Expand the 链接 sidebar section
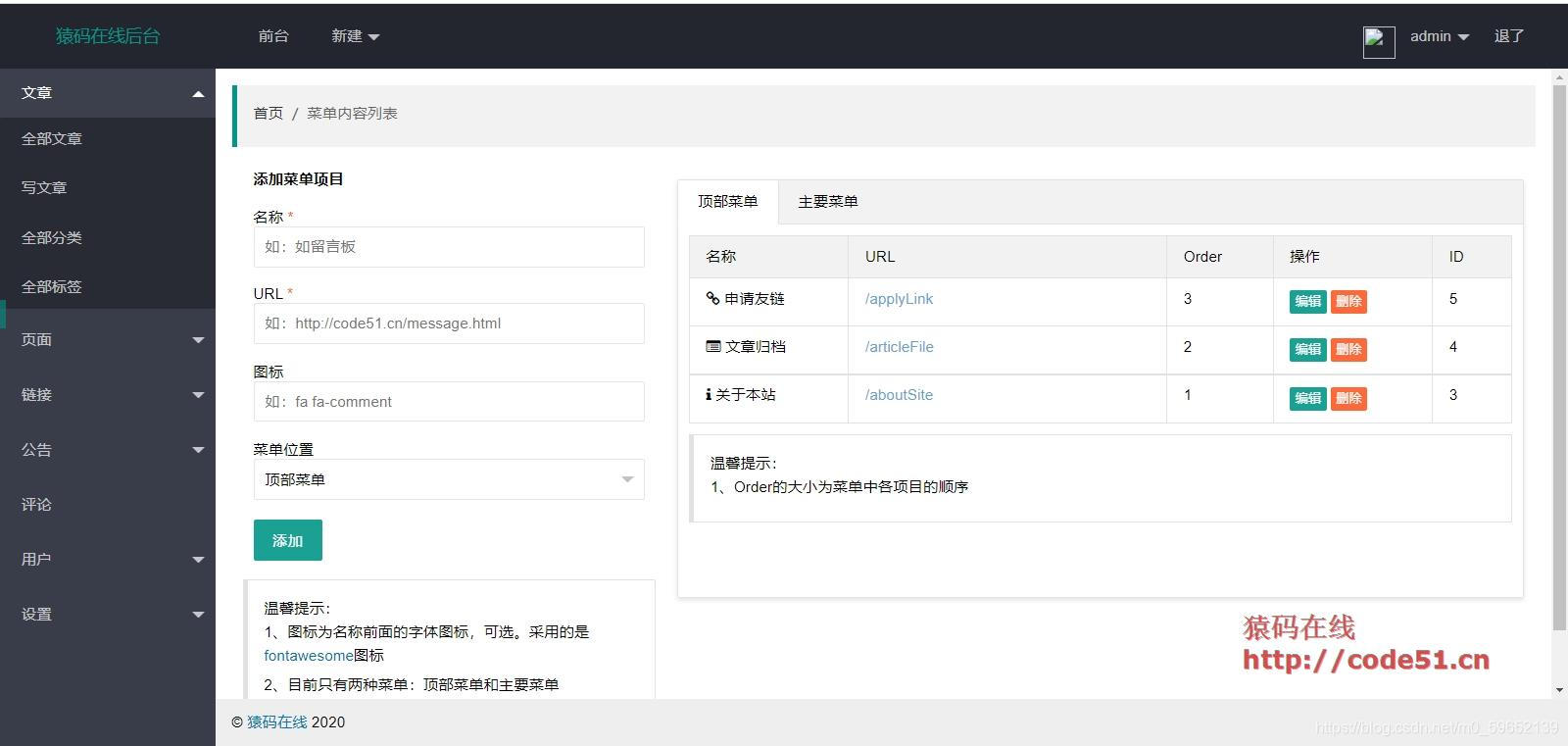Viewport: 1568px width, 746px height. click(108, 394)
